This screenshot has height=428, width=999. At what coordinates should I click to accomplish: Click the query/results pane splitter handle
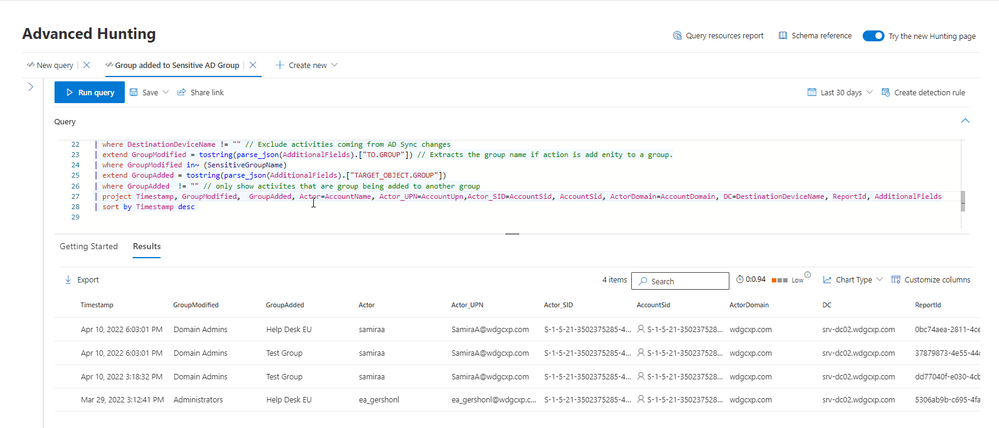[x=512, y=234]
